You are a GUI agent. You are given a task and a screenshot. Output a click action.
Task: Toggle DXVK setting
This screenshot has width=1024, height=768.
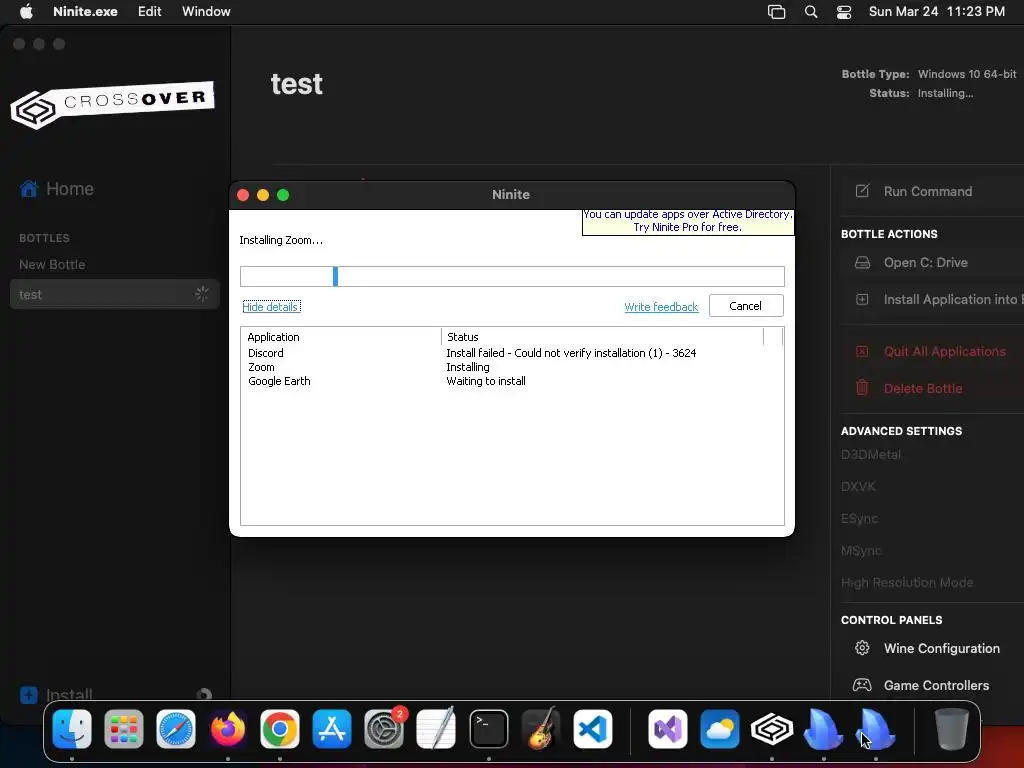click(858, 487)
